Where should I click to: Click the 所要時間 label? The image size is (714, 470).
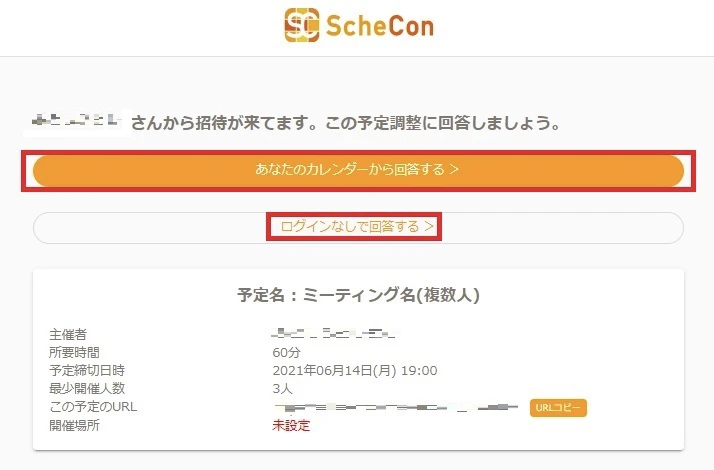point(76,352)
